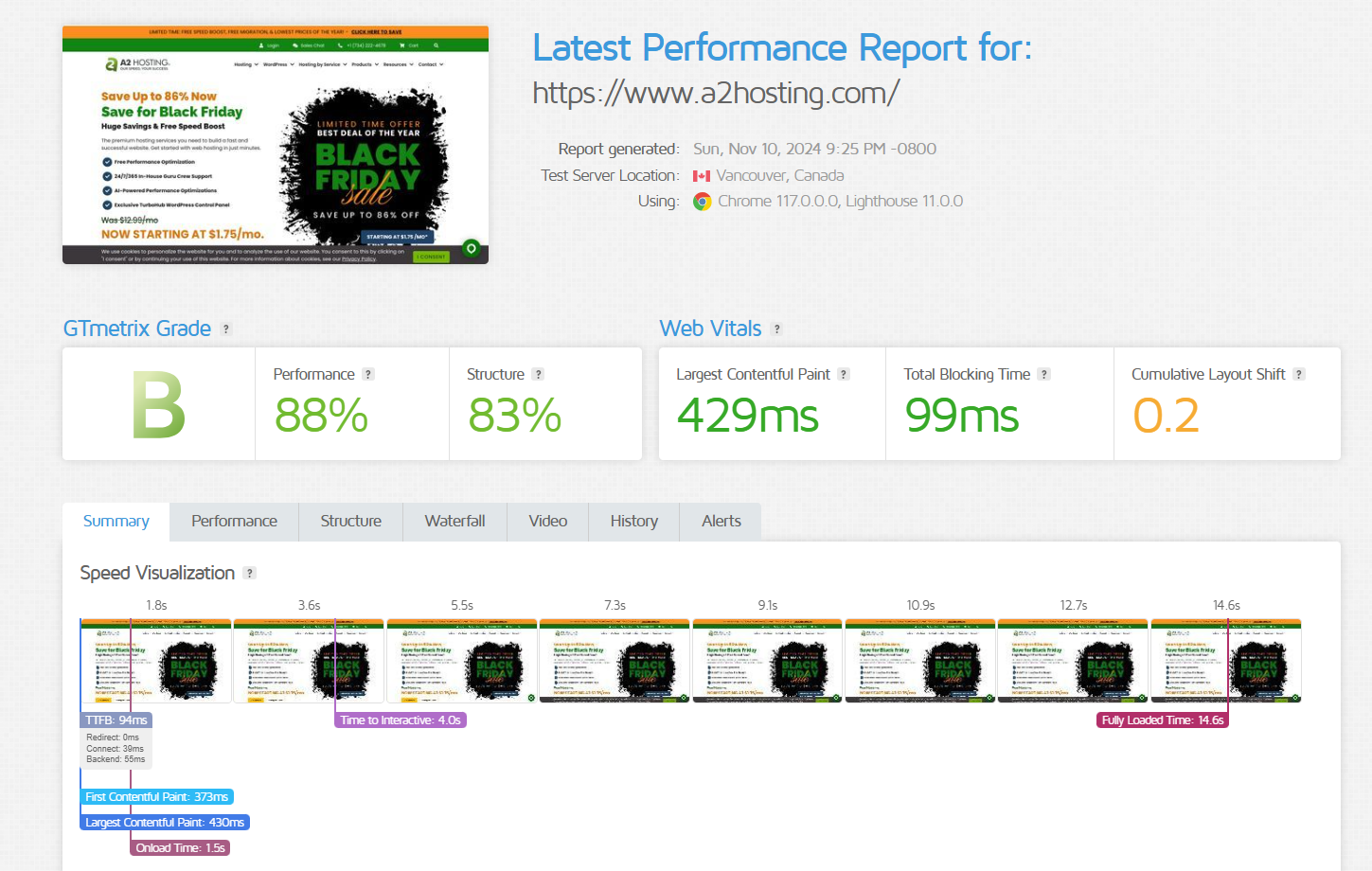This screenshot has height=871, width=1372.
Task: Click the Chrome browser icon
Action: 702,202
